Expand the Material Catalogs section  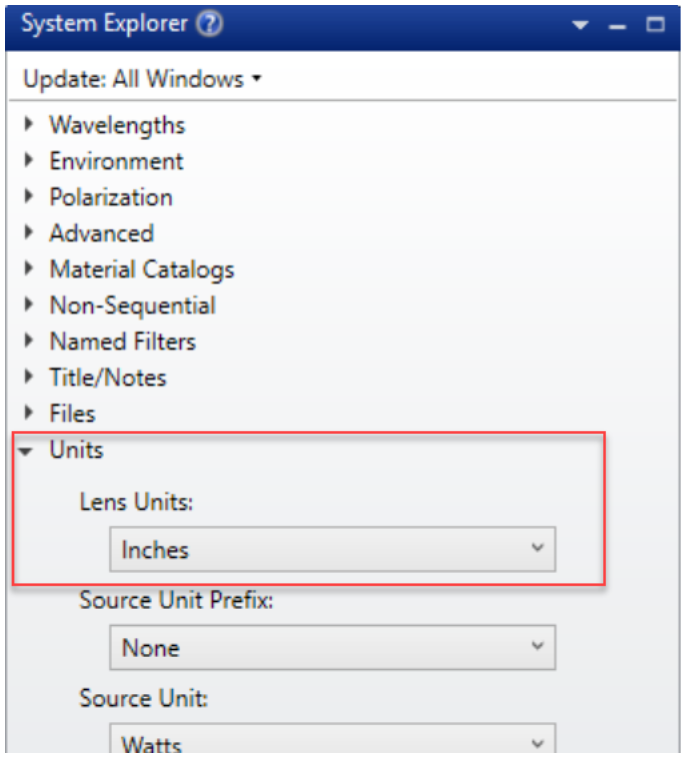click(30, 269)
